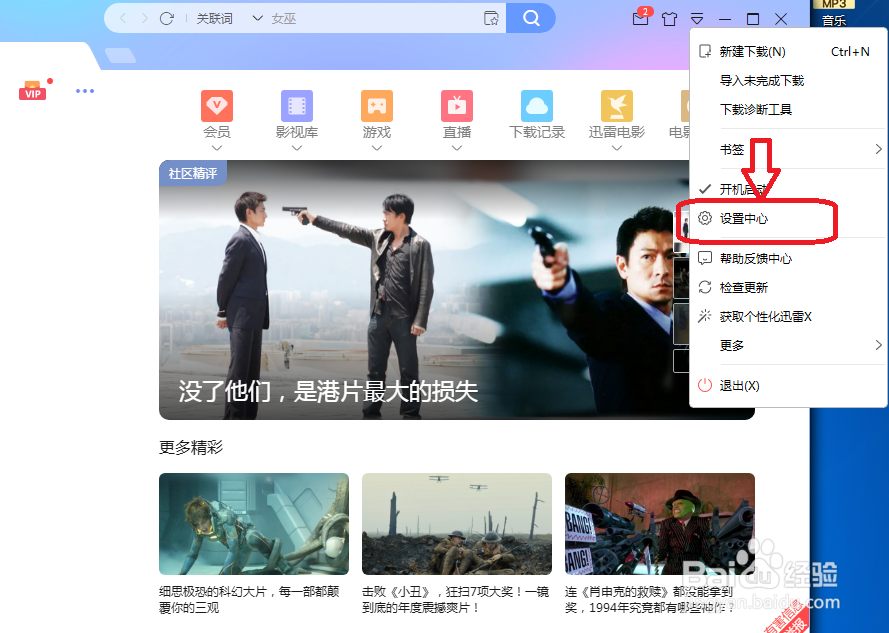Open the message inbox with 2 badge

(x=641, y=17)
